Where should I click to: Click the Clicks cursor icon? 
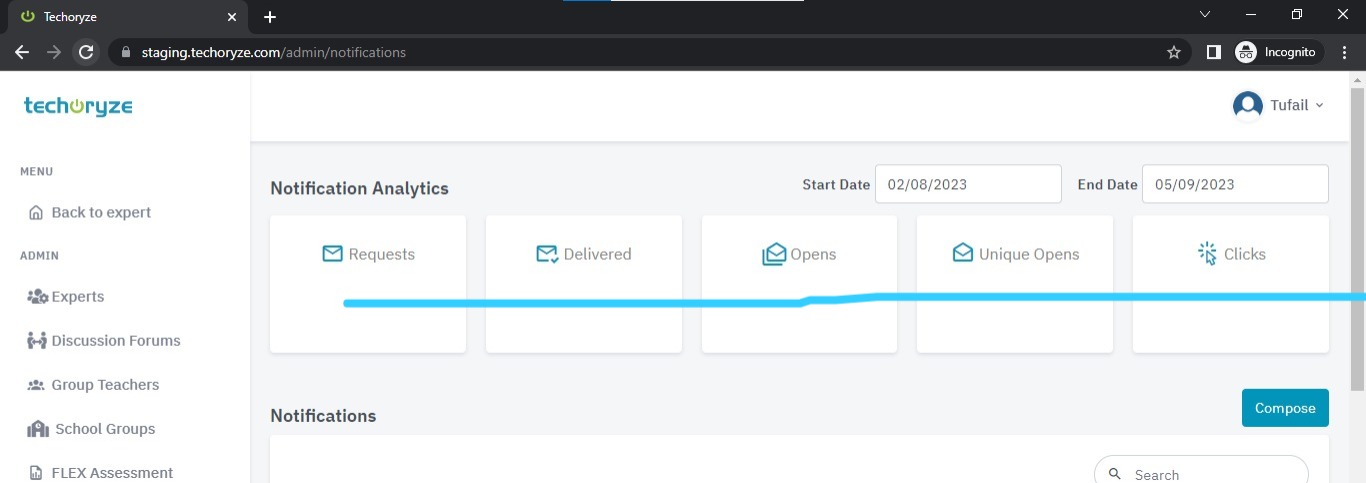pos(1208,254)
